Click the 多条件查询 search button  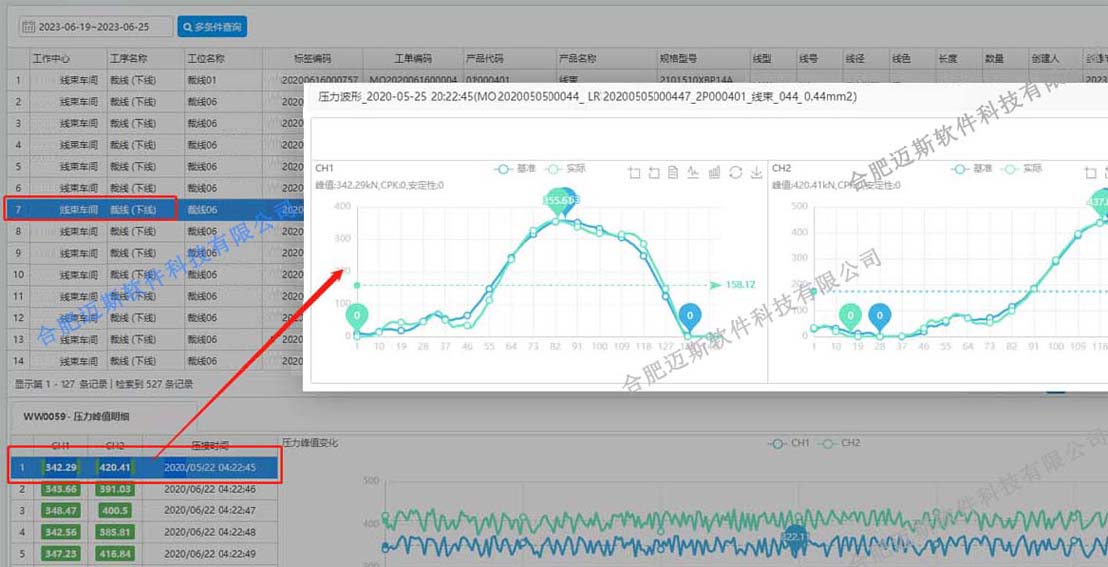click(212, 27)
